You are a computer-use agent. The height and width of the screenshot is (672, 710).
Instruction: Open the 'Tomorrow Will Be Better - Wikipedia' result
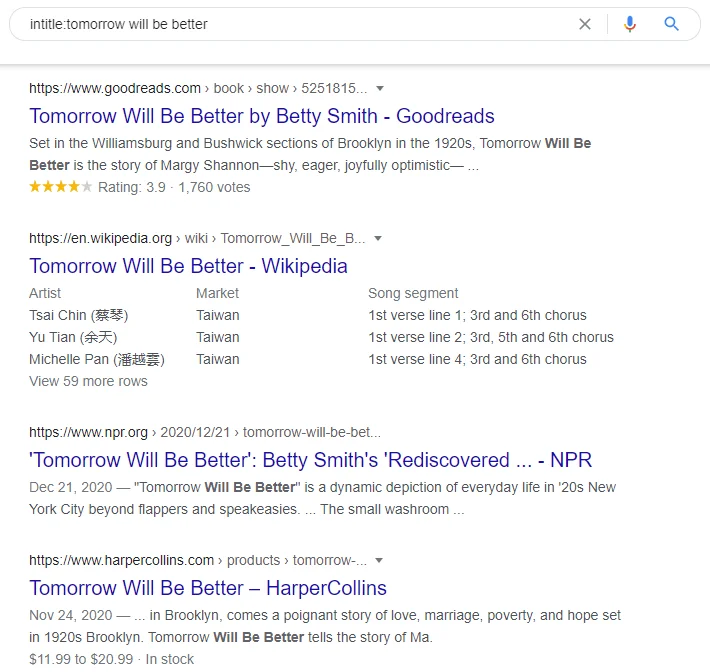point(188,266)
